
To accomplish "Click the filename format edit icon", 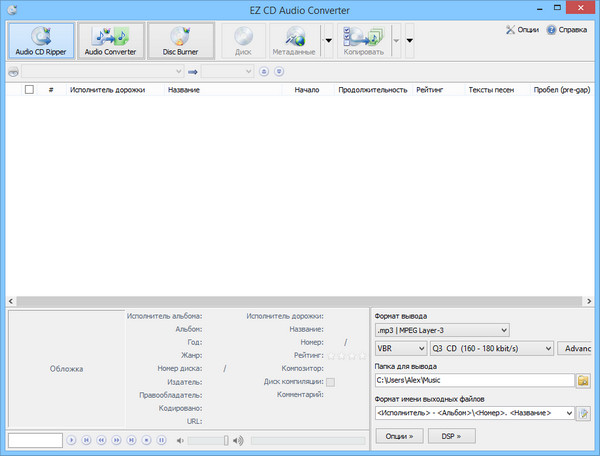I will tap(583, 413).
